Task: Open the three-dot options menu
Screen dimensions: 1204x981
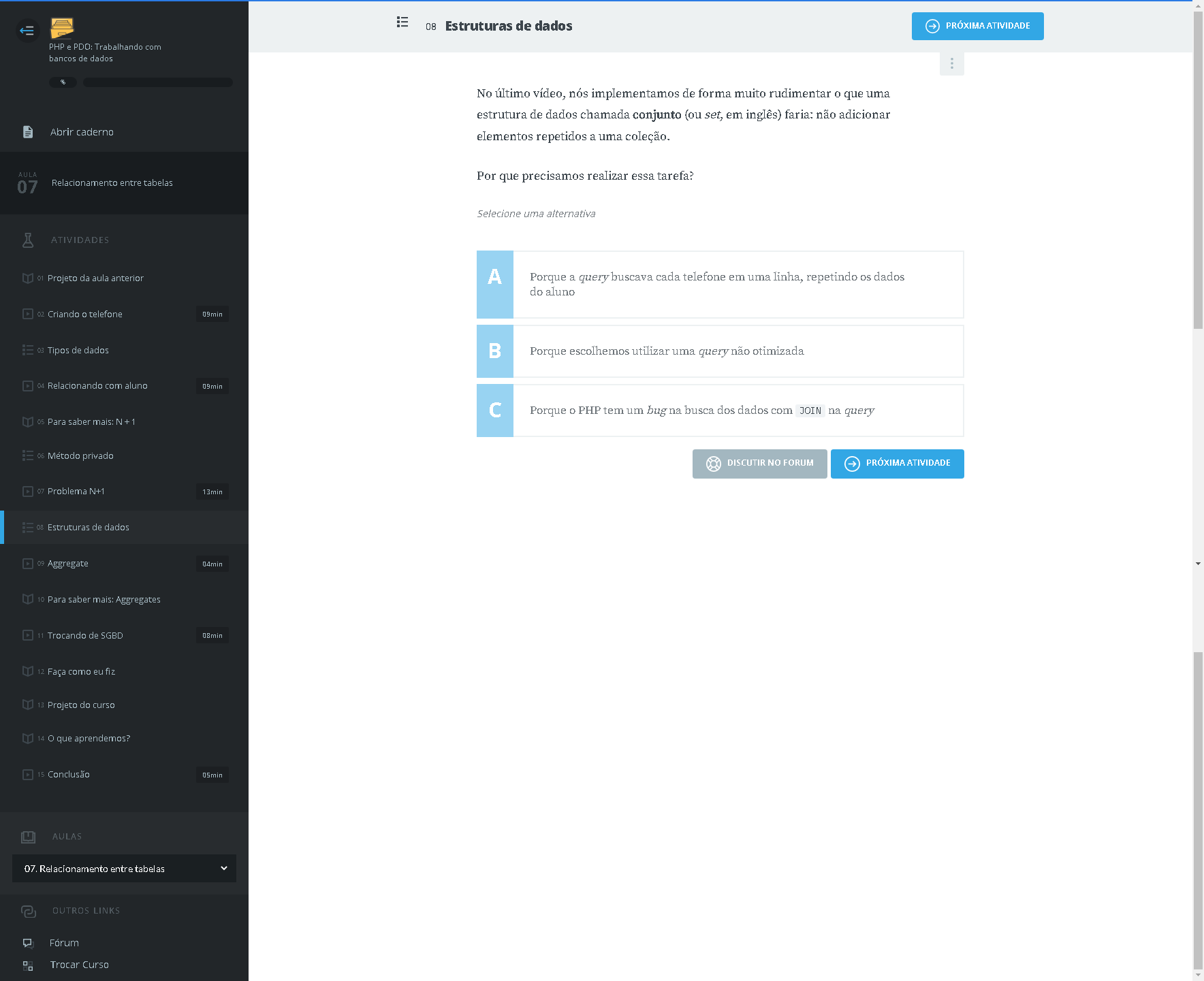Action: tap(951, 63)
